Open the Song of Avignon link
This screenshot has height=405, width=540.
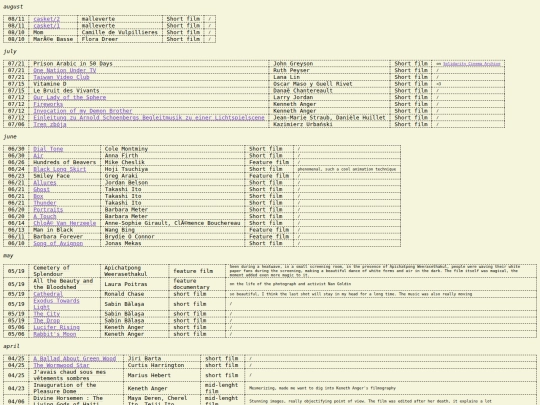click(58, 243)
